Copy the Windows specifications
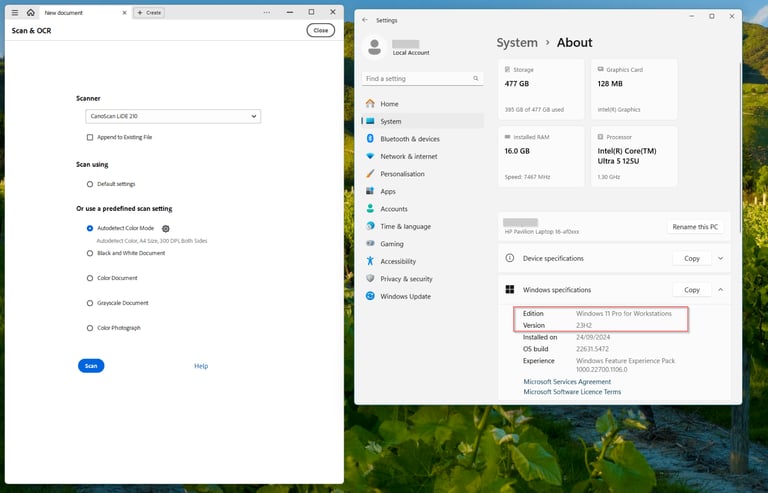The width and height of the screenshot is (768, 493). coord(692,290)
